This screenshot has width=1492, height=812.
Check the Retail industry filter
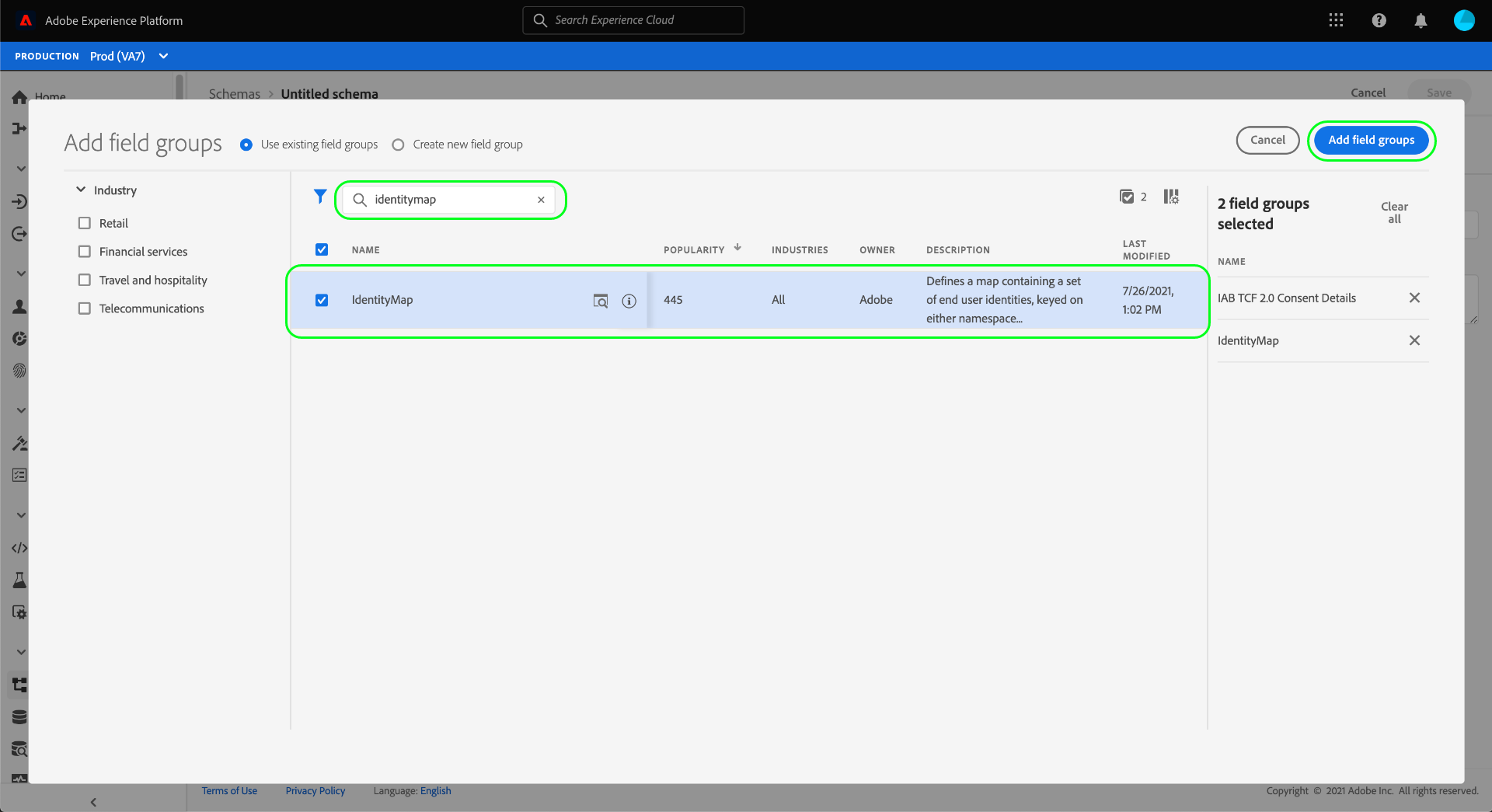click(x=85, y=223)
